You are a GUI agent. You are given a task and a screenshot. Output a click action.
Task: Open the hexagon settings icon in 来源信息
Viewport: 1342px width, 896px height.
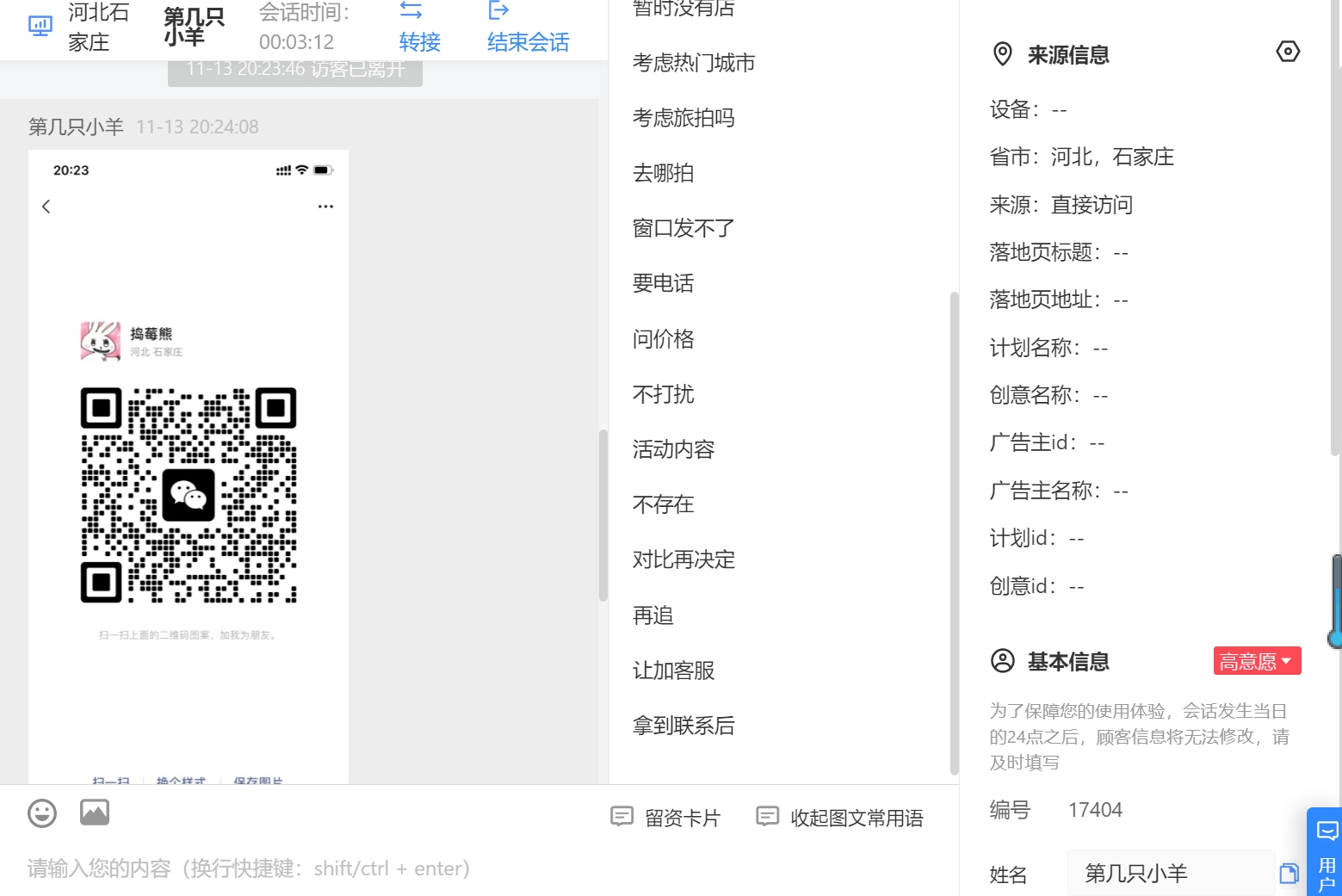(1288, 52)
